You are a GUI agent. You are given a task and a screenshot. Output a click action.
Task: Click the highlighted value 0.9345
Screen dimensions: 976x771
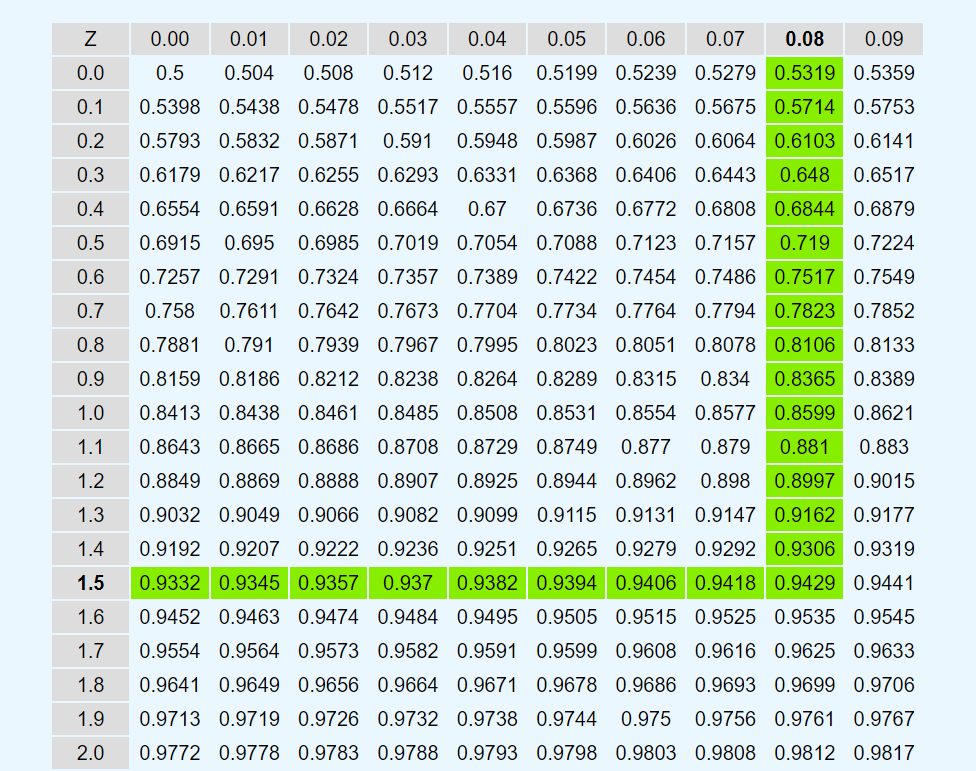point(249,583)
